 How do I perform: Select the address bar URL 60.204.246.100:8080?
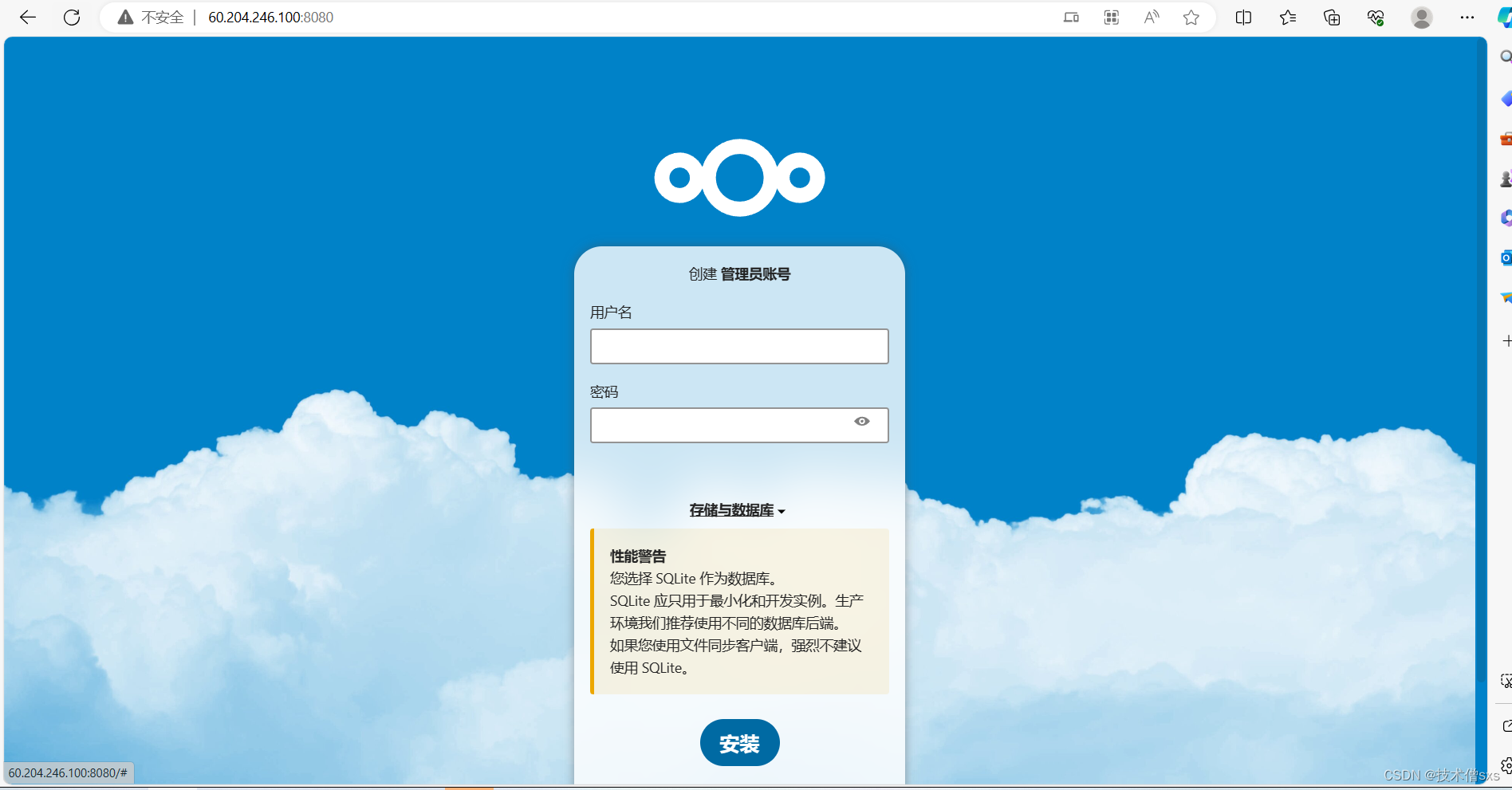(271, 18)
